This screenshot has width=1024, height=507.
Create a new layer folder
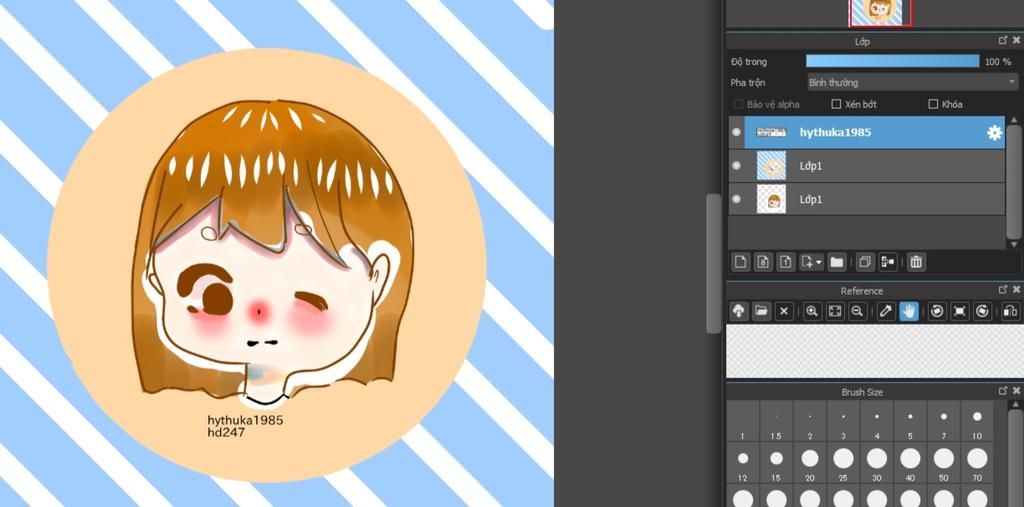pyautogui.click(x=837, y=263)
